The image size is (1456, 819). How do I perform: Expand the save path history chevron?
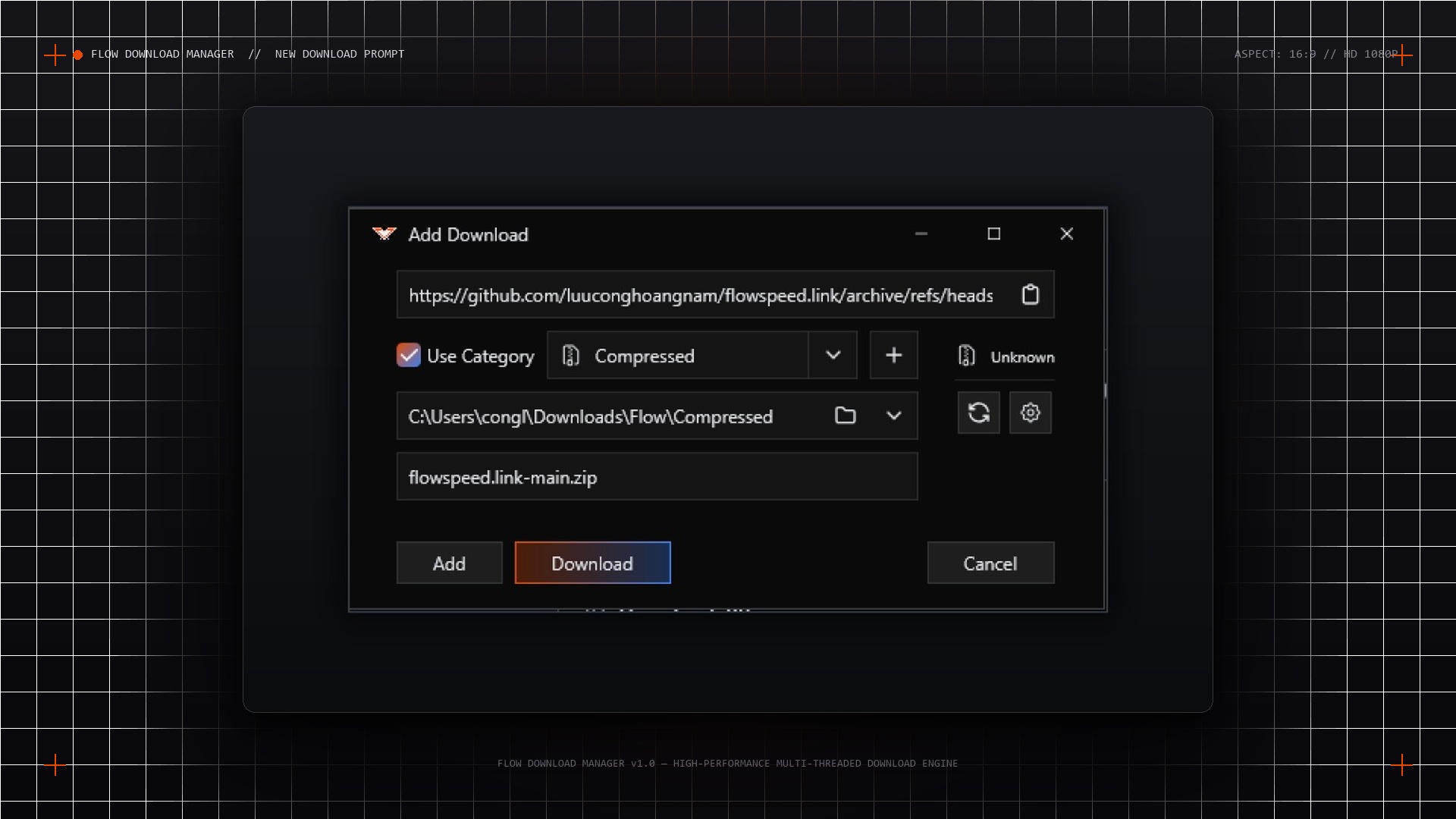click(x=893, y=416)
